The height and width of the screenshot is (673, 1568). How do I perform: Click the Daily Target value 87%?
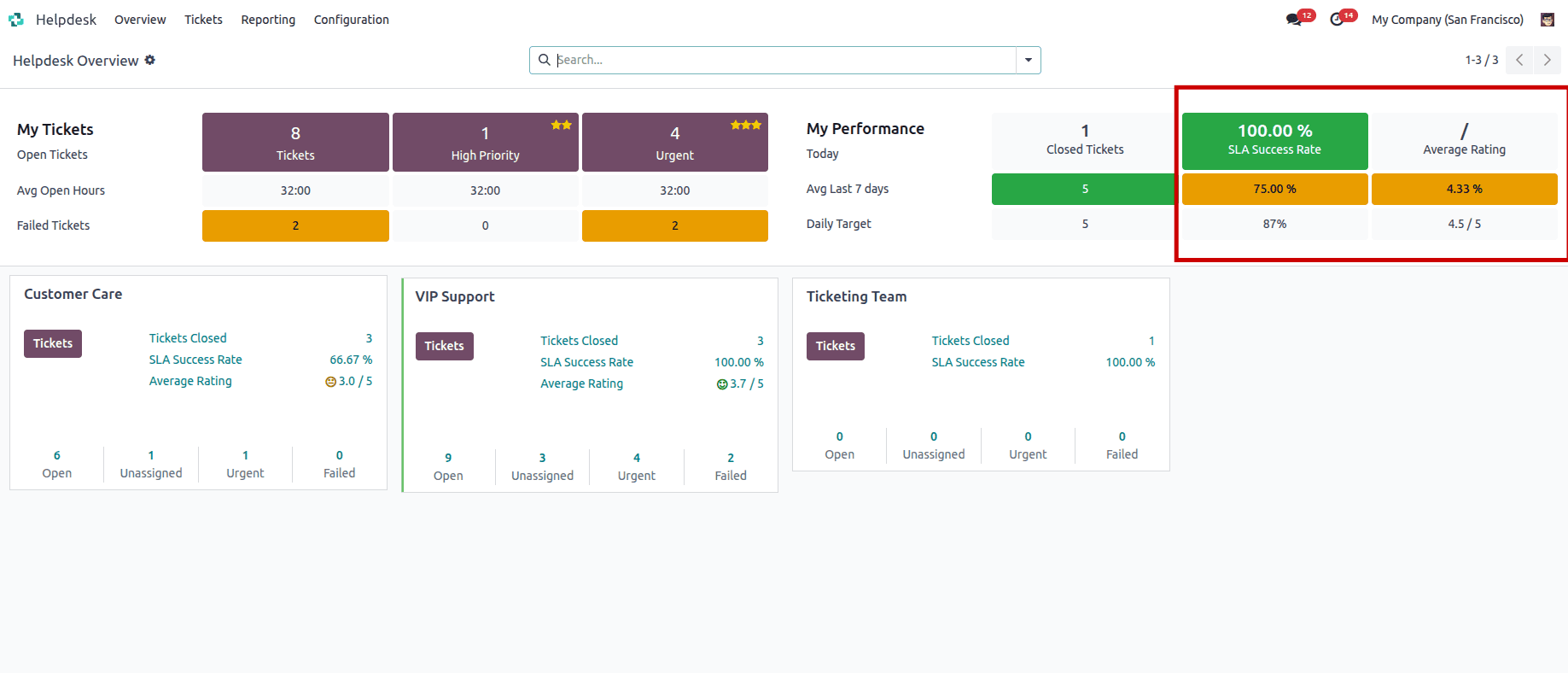click(1274, 224)
